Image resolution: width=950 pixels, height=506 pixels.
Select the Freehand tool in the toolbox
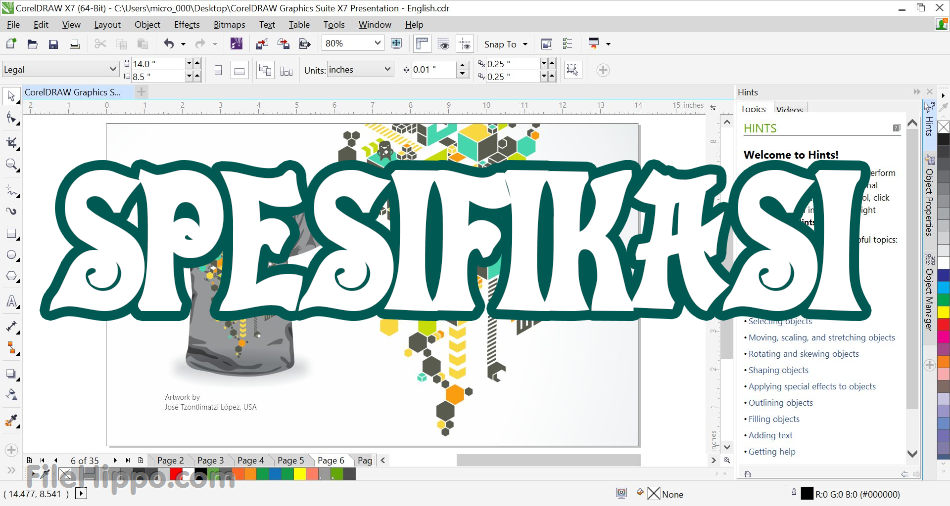pyautogui.click(x=11, y=190)
